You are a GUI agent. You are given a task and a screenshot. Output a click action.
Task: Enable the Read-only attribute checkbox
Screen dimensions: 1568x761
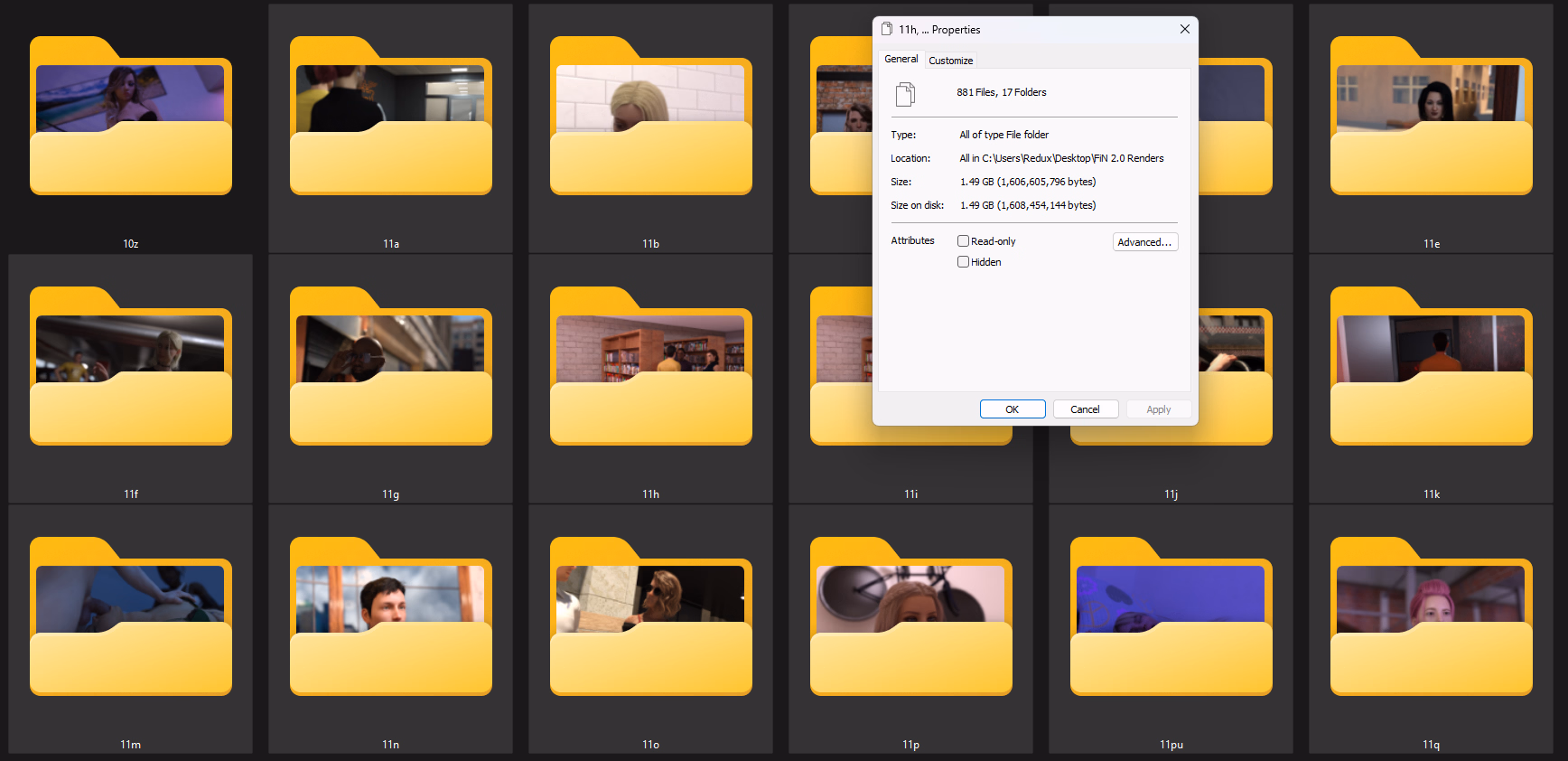[x=964, y=241]
